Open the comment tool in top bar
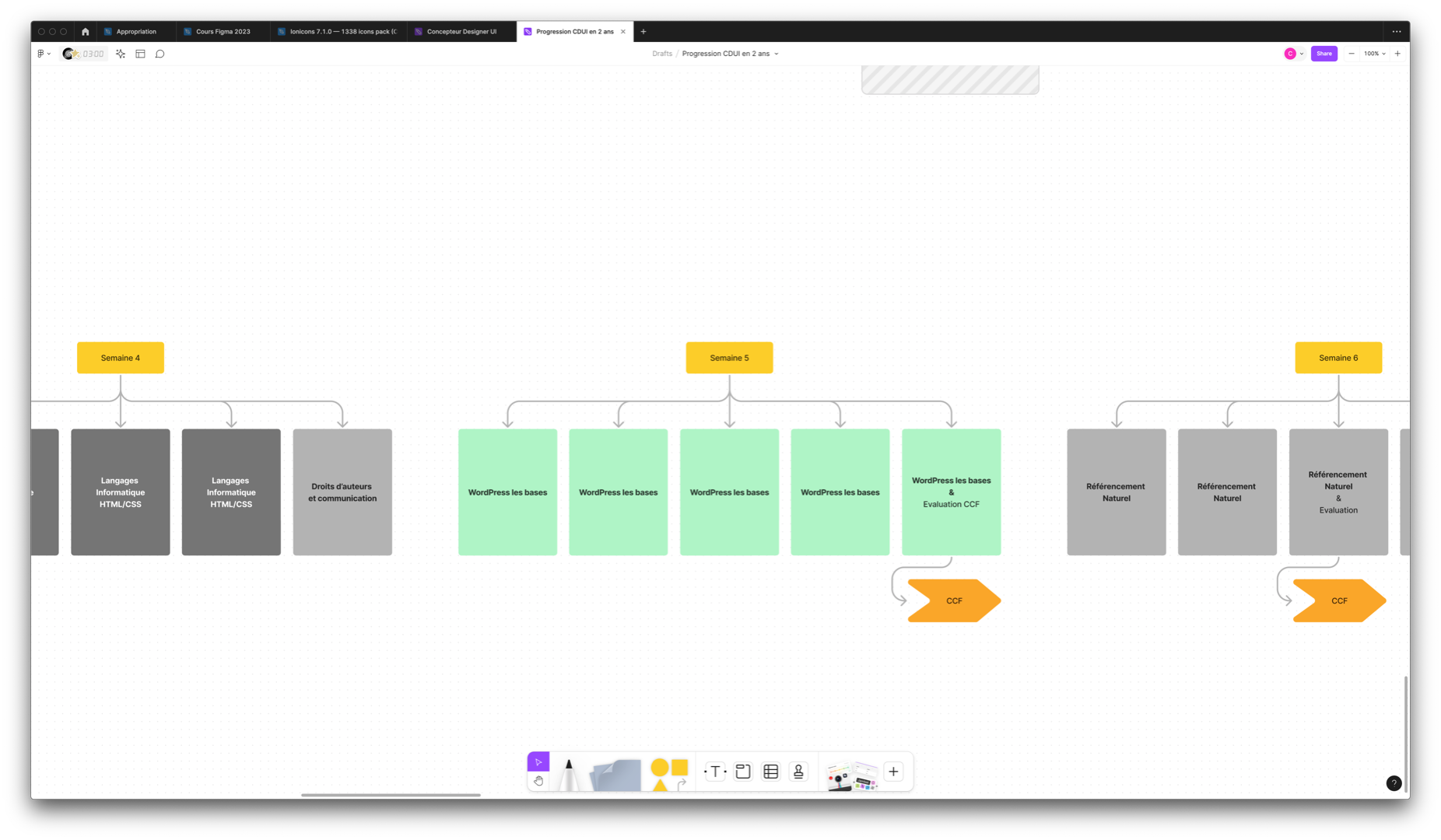 (160, 54)
